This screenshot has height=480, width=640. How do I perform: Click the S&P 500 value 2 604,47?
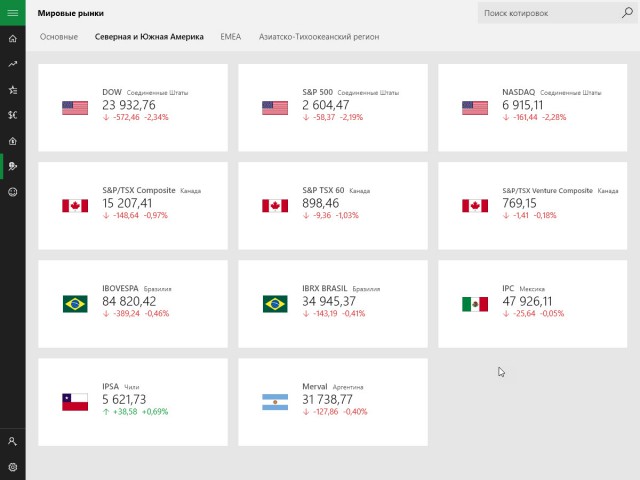pyautogui.click(x=325, y=105)
